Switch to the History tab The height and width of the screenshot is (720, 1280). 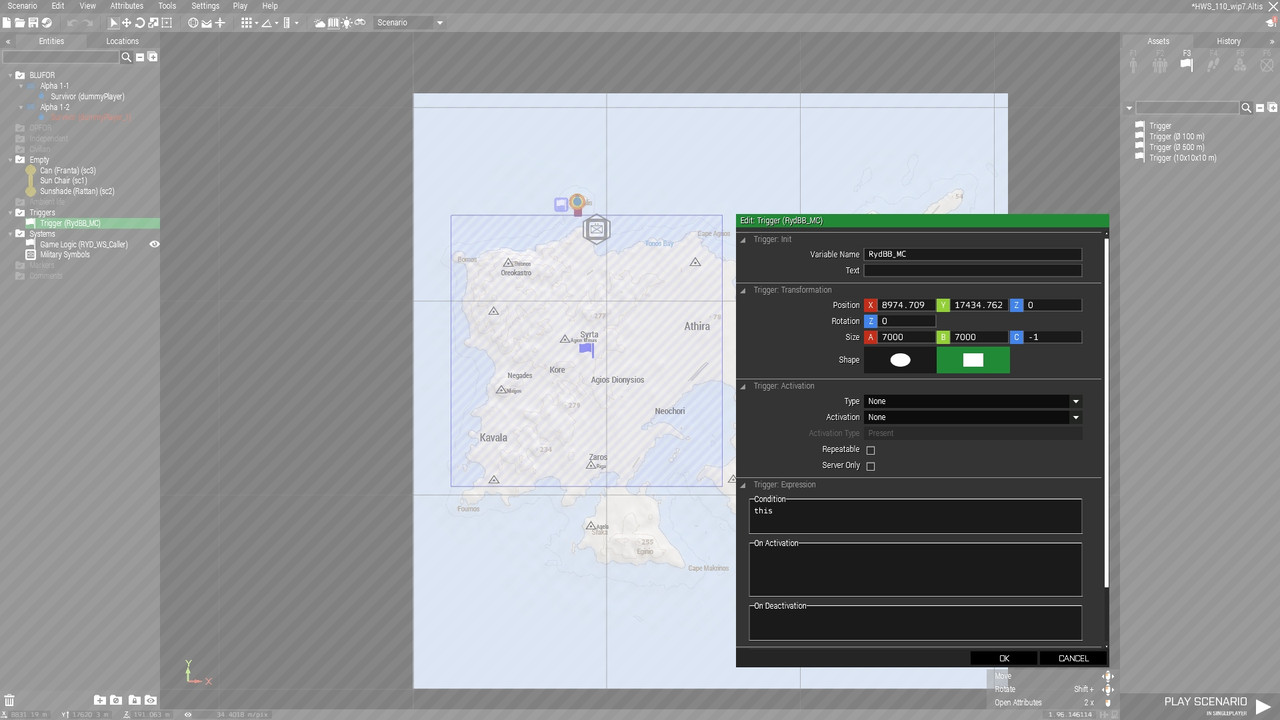click(1229, 41)
